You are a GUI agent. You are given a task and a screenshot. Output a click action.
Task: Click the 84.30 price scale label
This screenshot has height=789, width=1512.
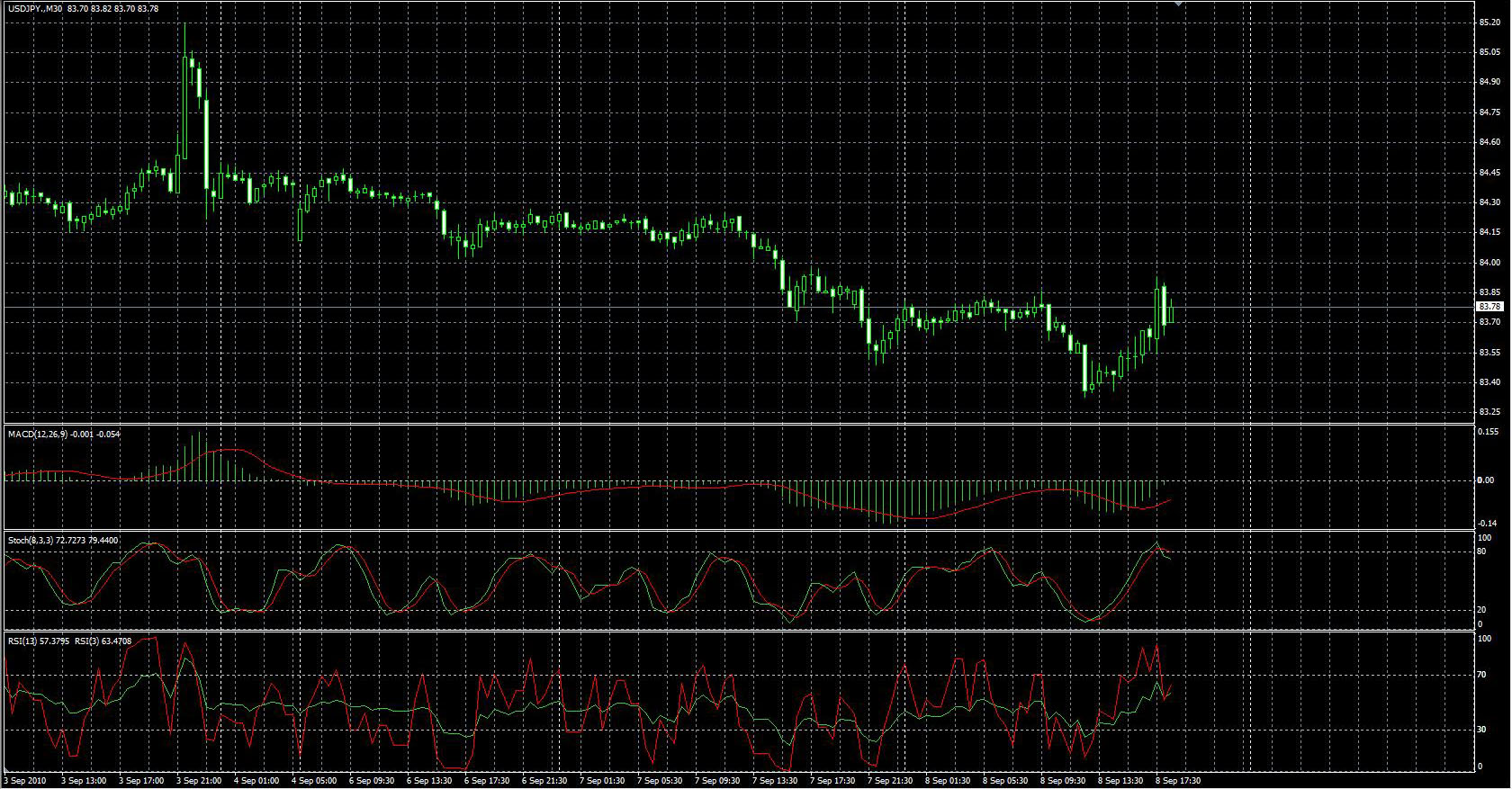click(x=1489, y=202)
